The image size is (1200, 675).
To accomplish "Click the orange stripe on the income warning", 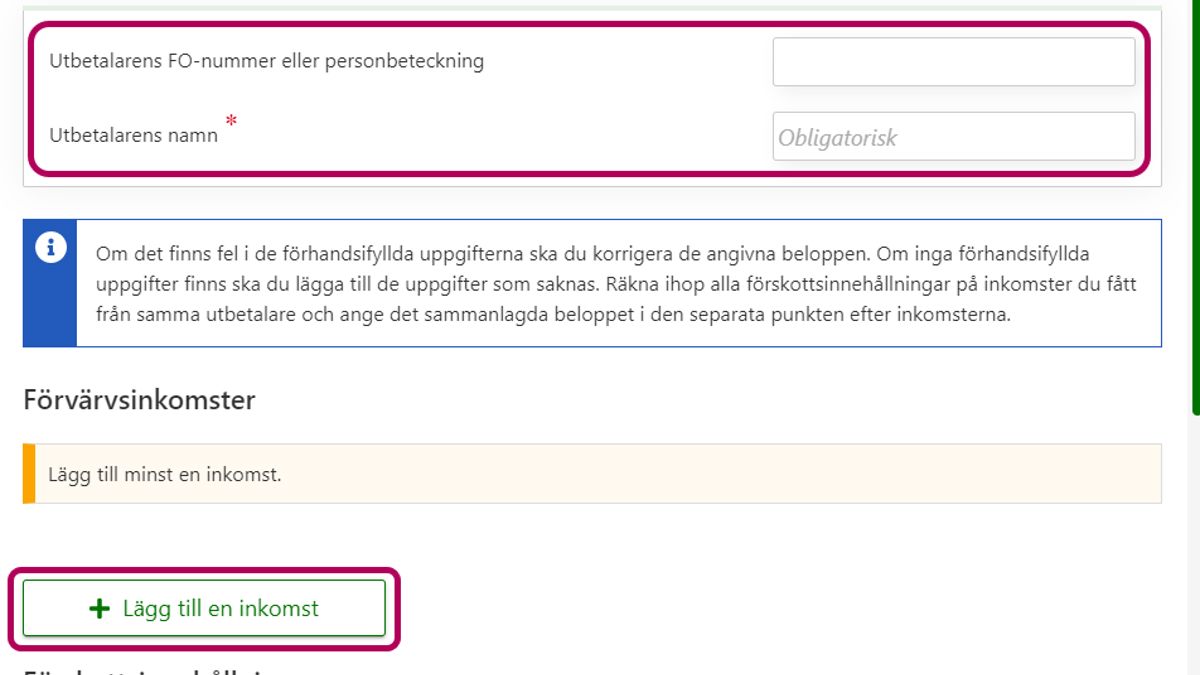I will click(29, 474).
